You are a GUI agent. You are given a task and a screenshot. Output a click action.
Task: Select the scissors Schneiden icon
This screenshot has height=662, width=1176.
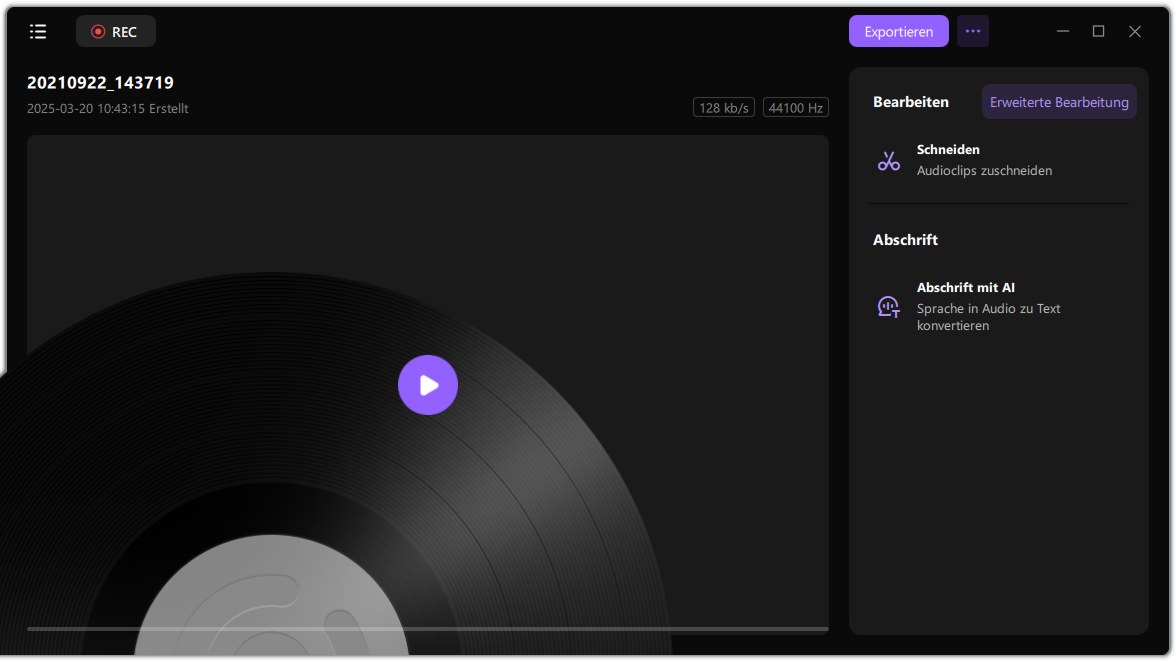pyautogui.click(x=889, y=160)
